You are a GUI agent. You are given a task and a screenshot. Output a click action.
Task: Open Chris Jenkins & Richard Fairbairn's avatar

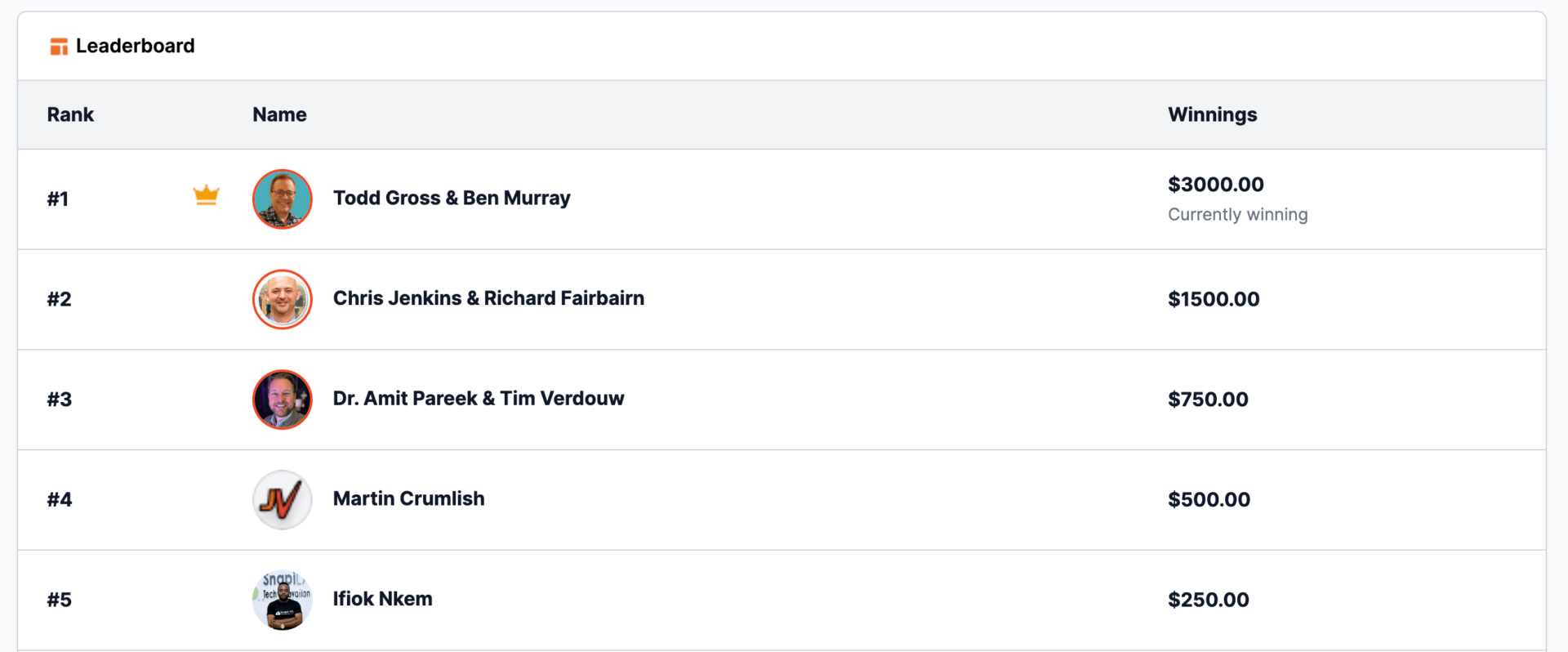coord(283,299)
